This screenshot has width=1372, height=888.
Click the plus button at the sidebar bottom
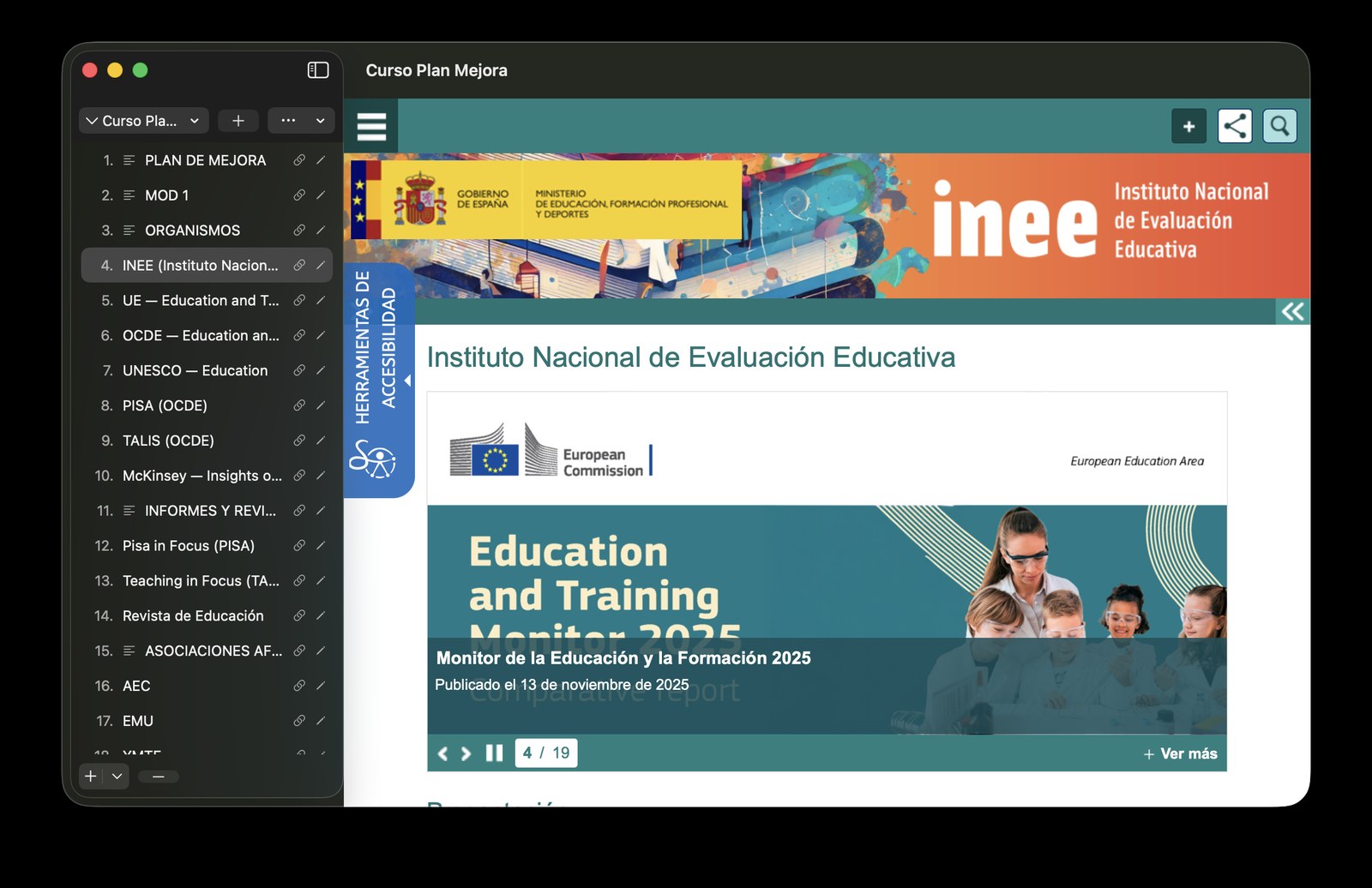(x=91, y=777)
